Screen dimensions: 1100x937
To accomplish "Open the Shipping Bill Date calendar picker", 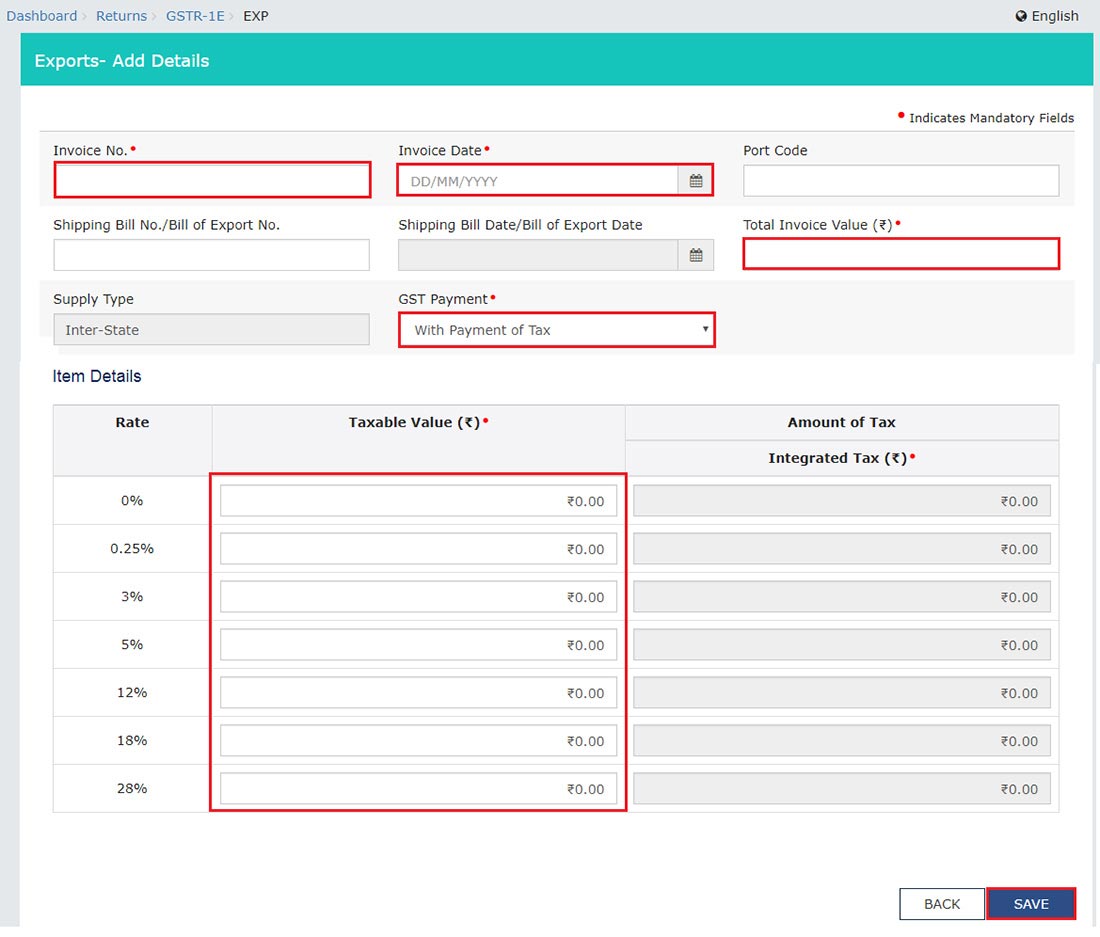I will 696,255.
